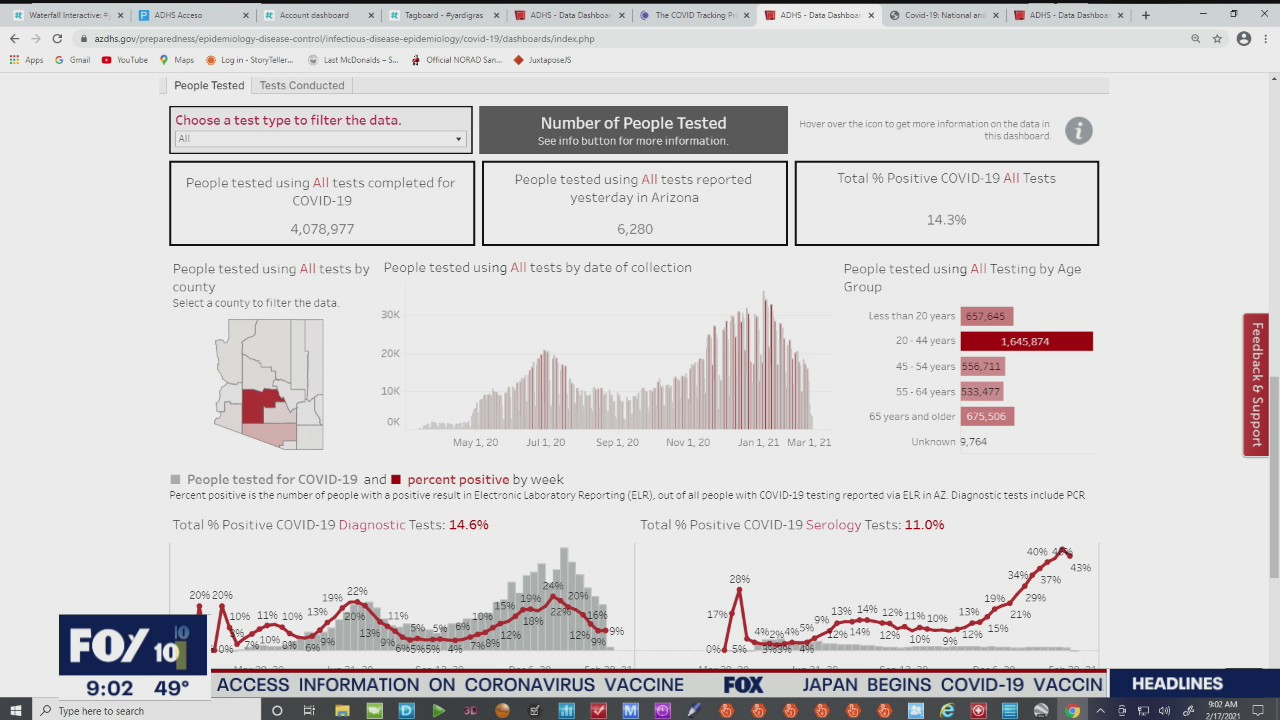
Task: Reload the page with the refresh icon
Action: [x=57, y=38]
